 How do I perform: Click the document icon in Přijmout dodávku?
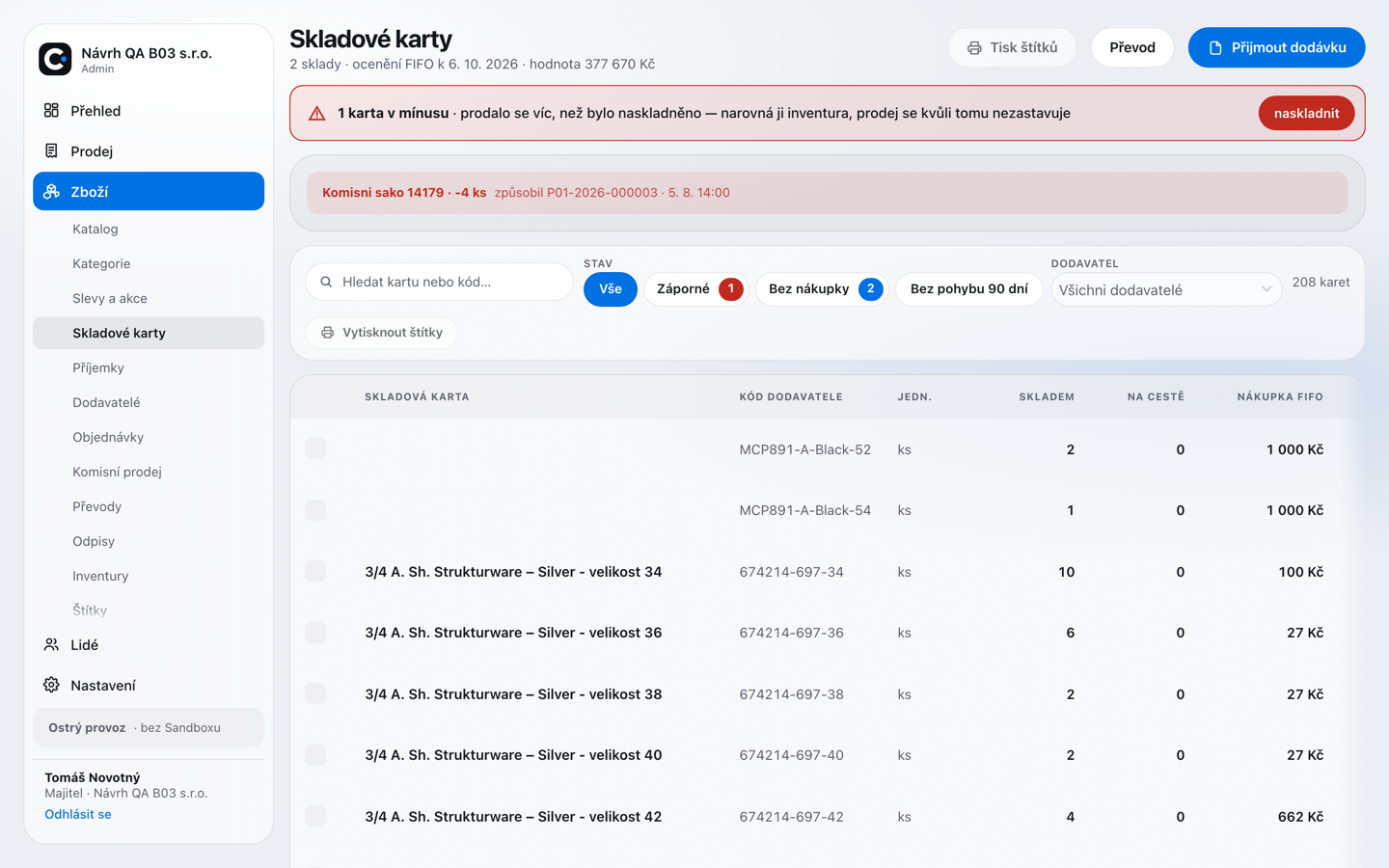1215,47
